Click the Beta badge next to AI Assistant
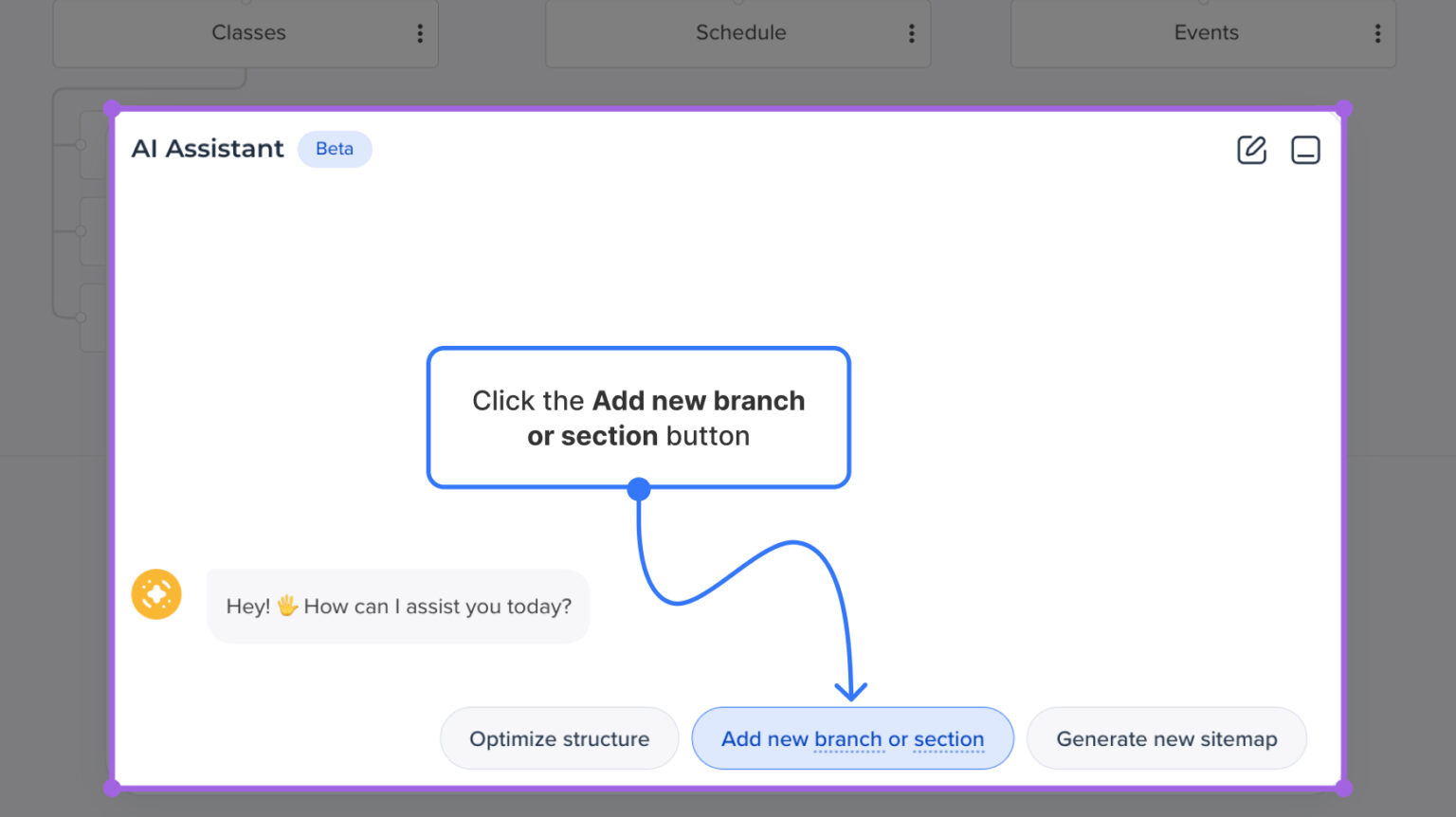Screen dimensions: 1456x817 [335, 149]
